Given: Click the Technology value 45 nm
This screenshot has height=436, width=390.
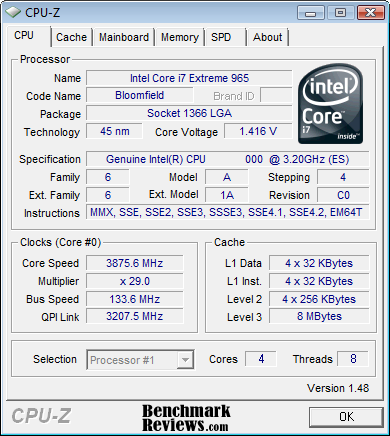Looking at the screenshot, I should pos(114,131).
